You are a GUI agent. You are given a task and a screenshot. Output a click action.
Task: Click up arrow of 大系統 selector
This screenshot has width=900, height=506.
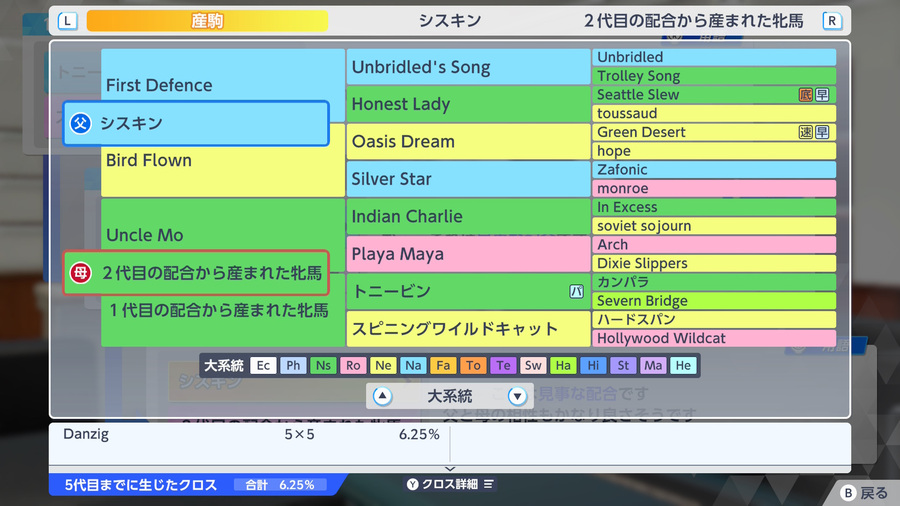pyautogui.click(x=382, y=396)
